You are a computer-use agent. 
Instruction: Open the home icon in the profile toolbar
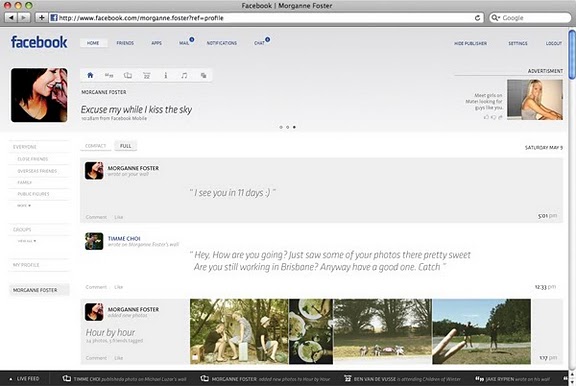[90, 75]
